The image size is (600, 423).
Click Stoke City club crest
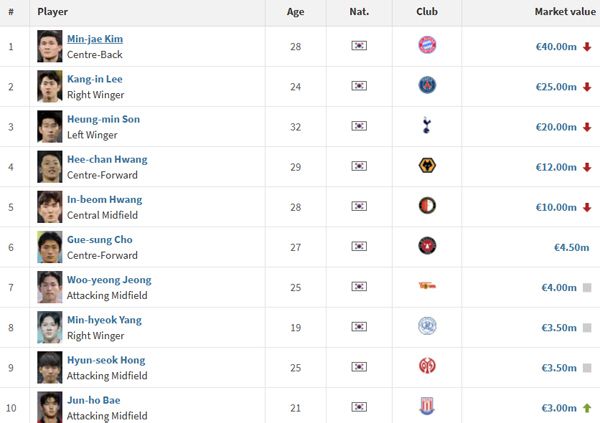[x=427, y=407]
